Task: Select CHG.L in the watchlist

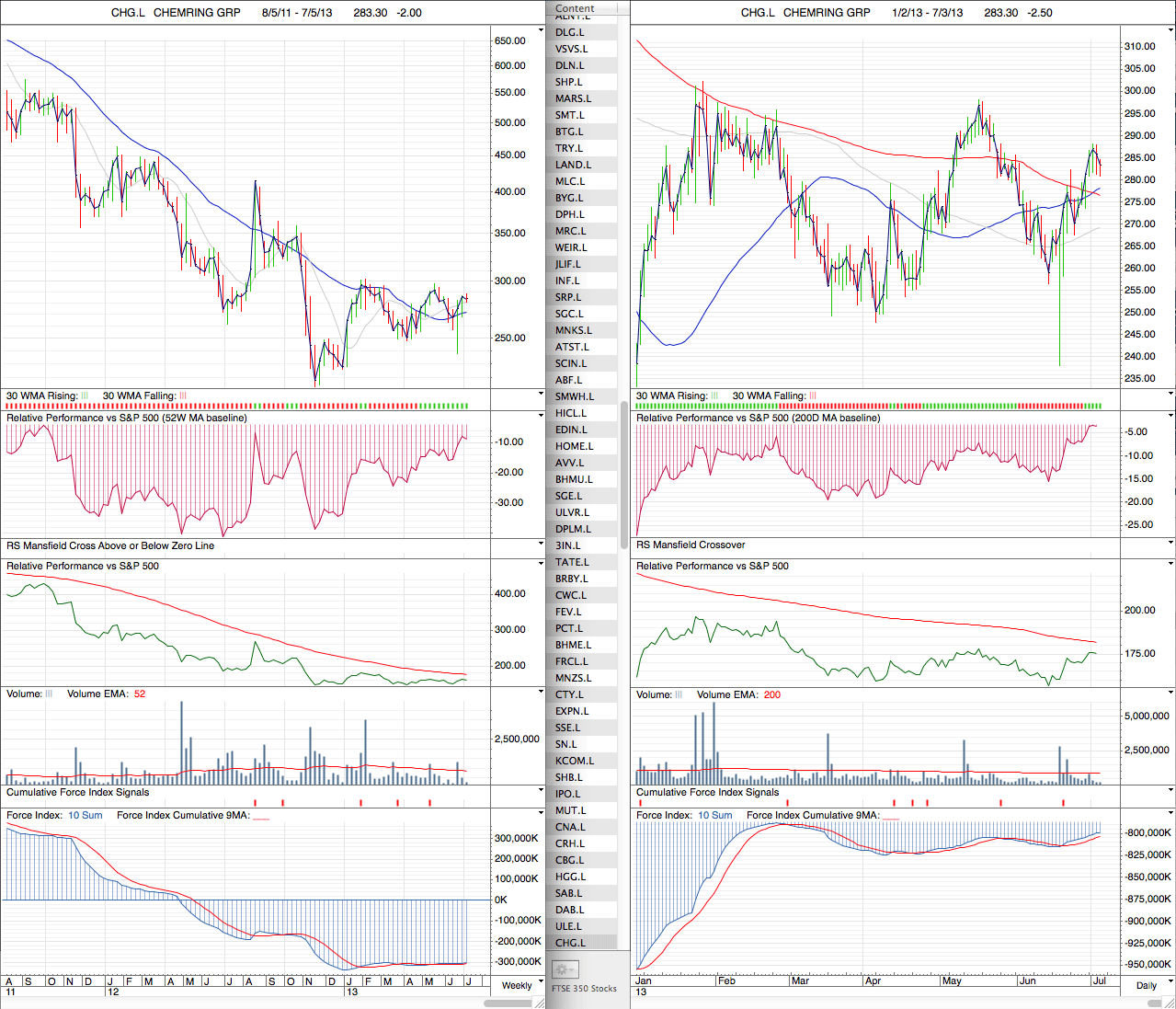Action: [570, 943]
